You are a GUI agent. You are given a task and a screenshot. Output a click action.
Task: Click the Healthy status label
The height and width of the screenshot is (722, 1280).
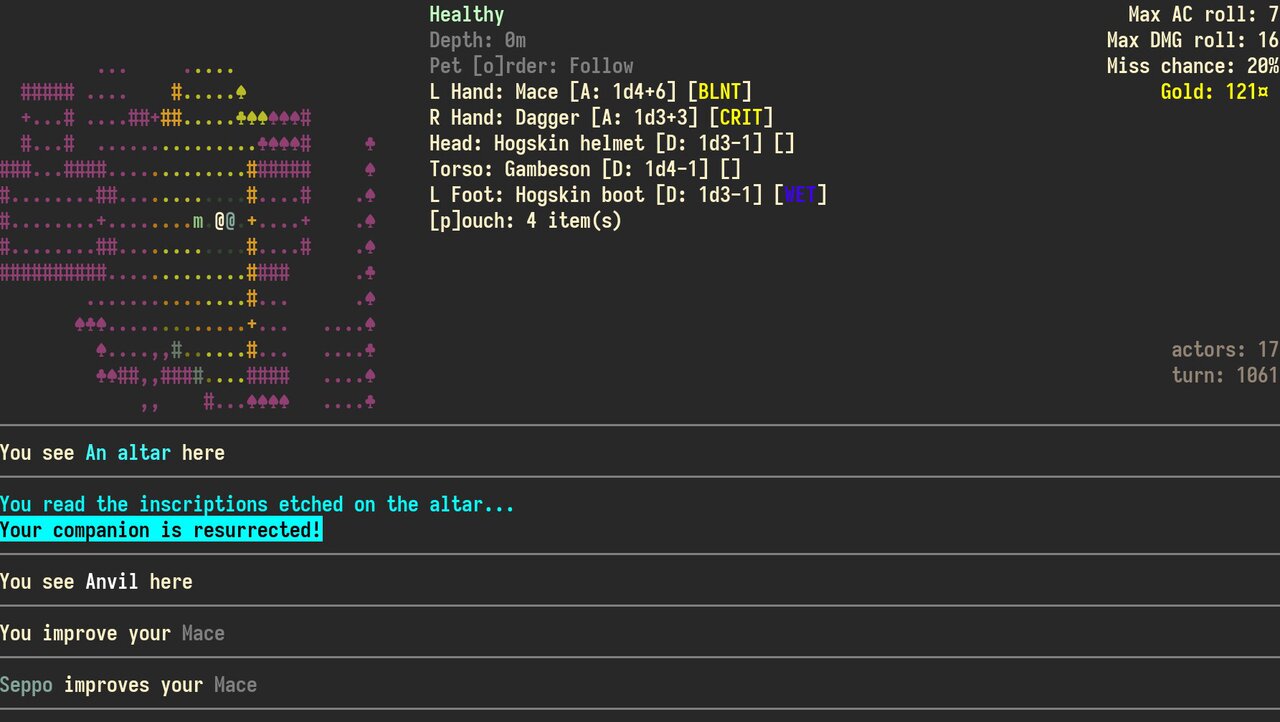467,15
